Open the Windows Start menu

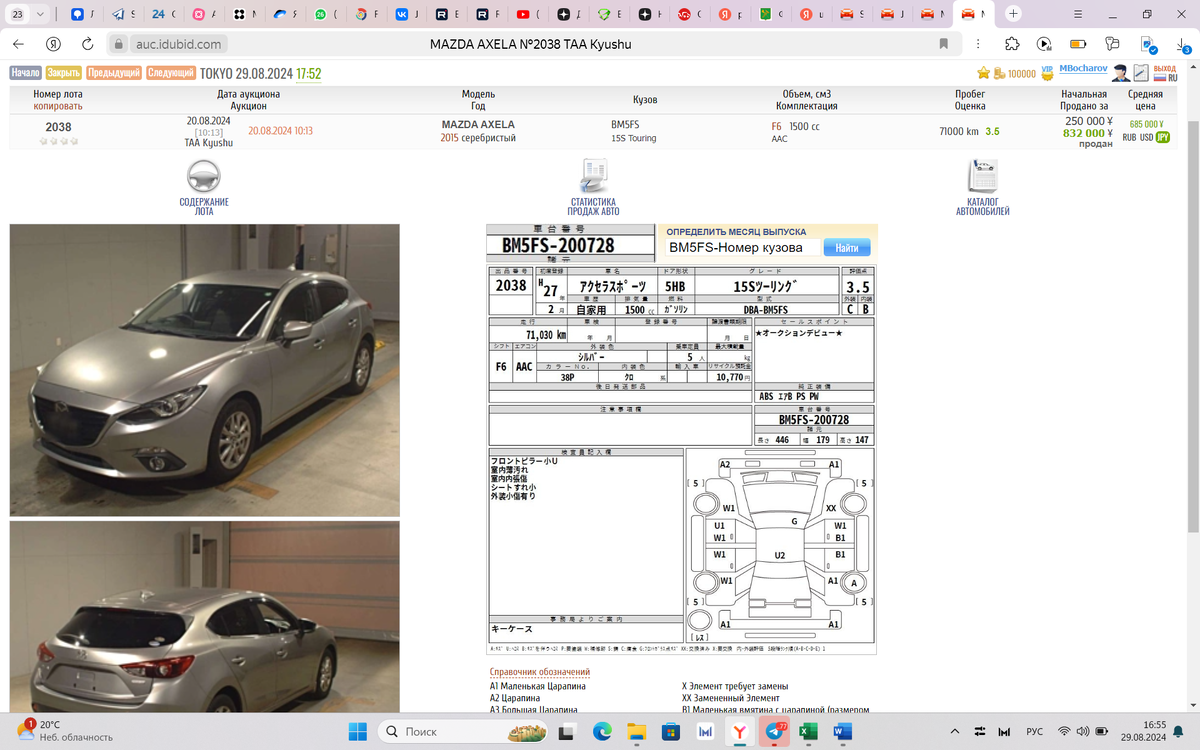click(x=360, y=732)
